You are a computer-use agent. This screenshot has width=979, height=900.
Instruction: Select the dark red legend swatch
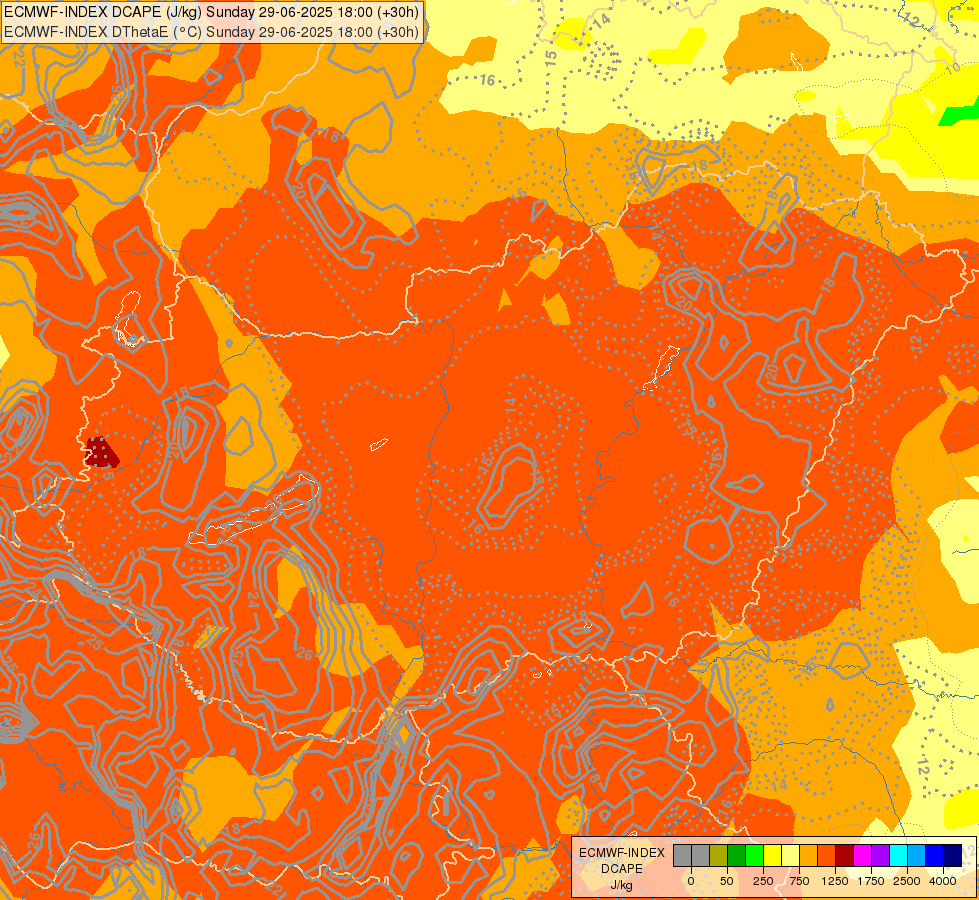(844, 855)
